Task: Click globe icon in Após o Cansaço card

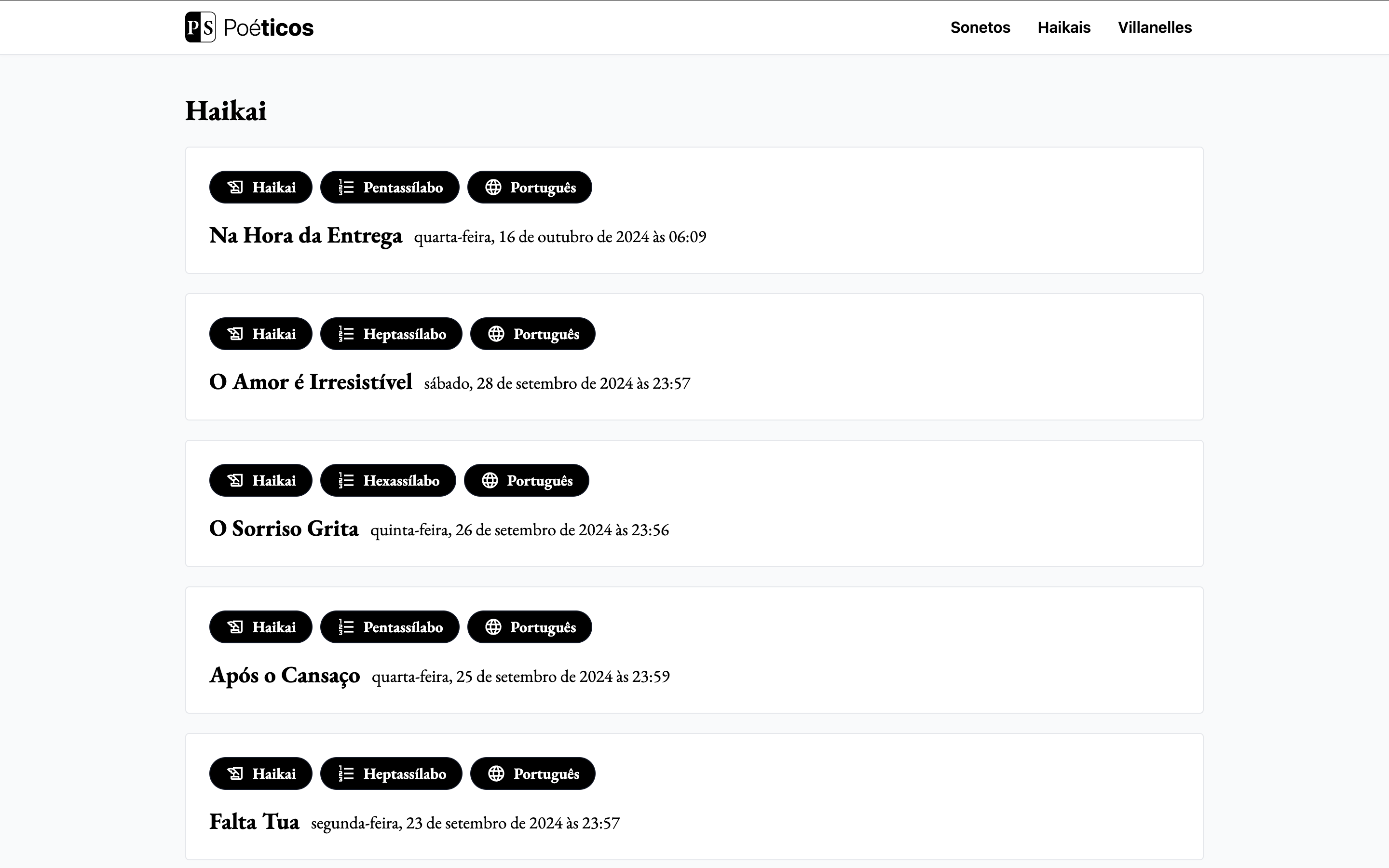Action: click(493, 627)
